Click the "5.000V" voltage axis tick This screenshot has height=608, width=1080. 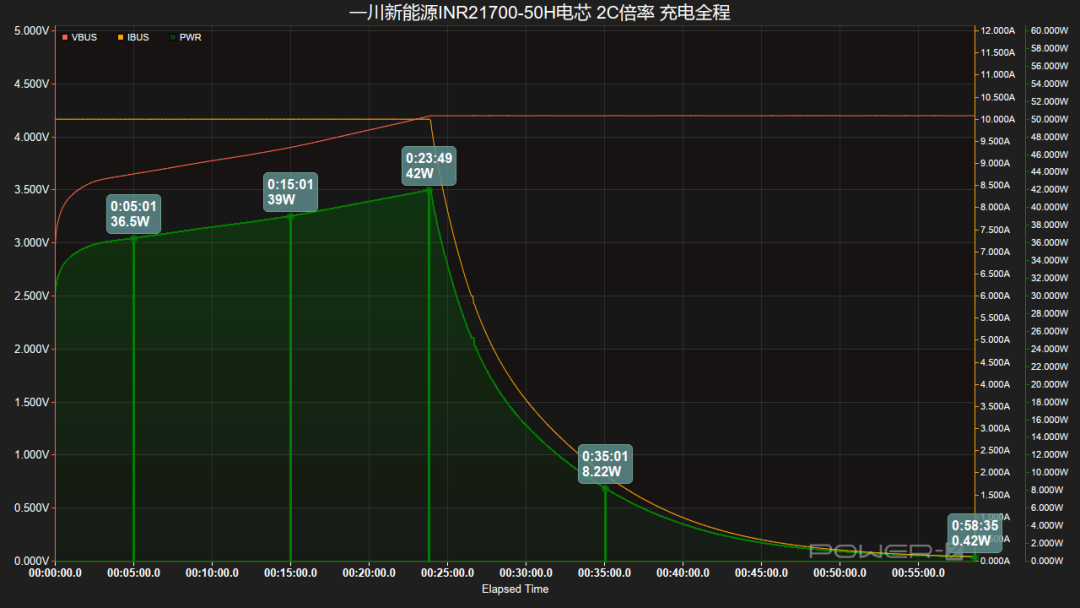coord(32,31)
